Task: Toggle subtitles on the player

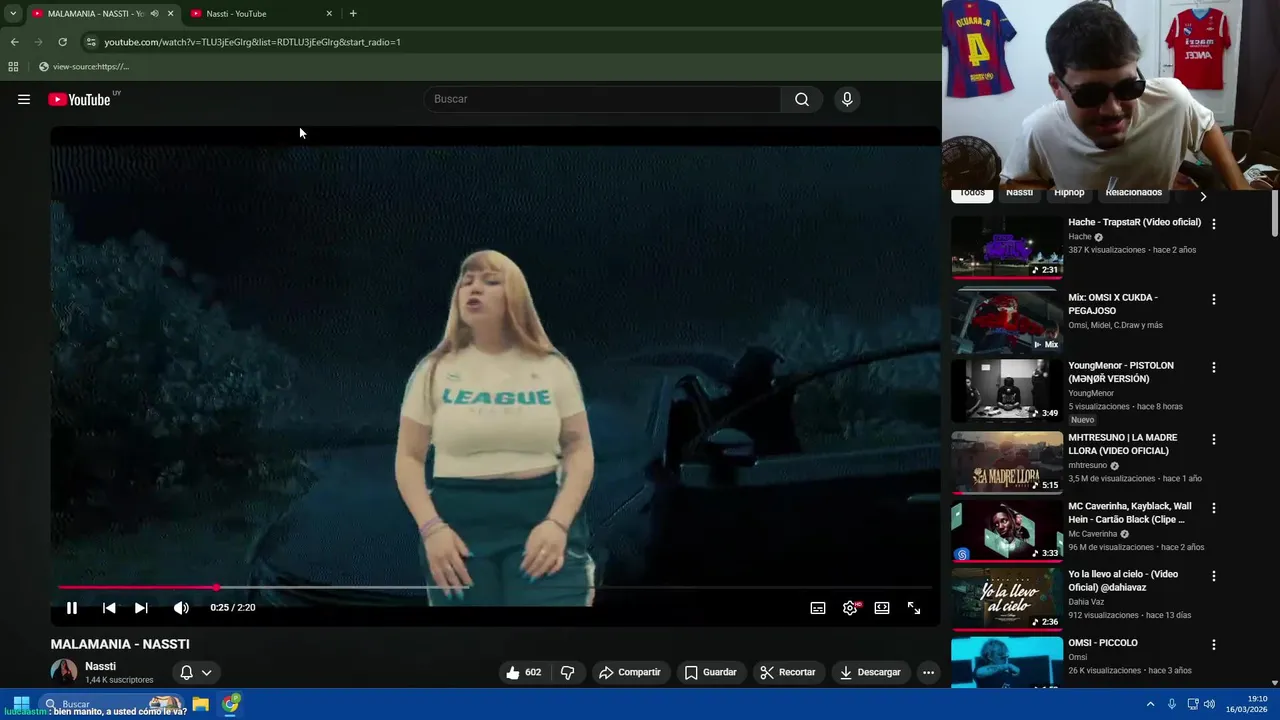Action: click(x=818, y=608)
